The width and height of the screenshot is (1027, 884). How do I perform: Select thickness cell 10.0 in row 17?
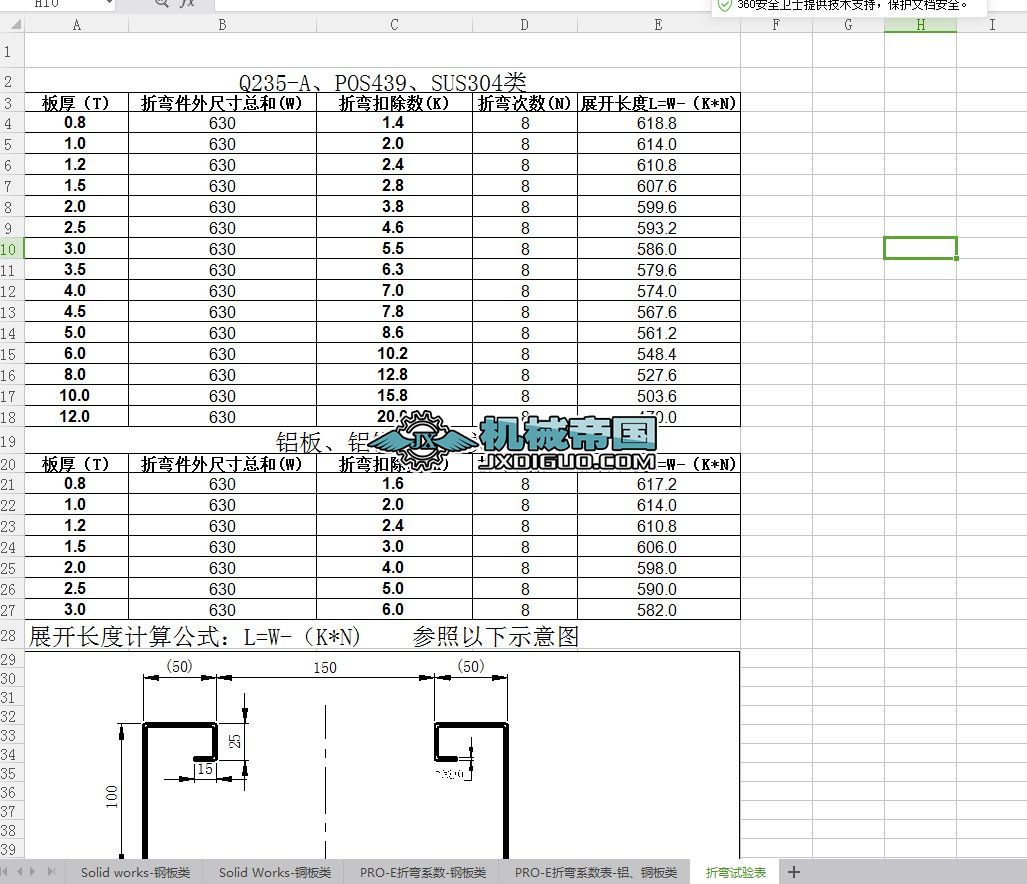click(77, 396)
